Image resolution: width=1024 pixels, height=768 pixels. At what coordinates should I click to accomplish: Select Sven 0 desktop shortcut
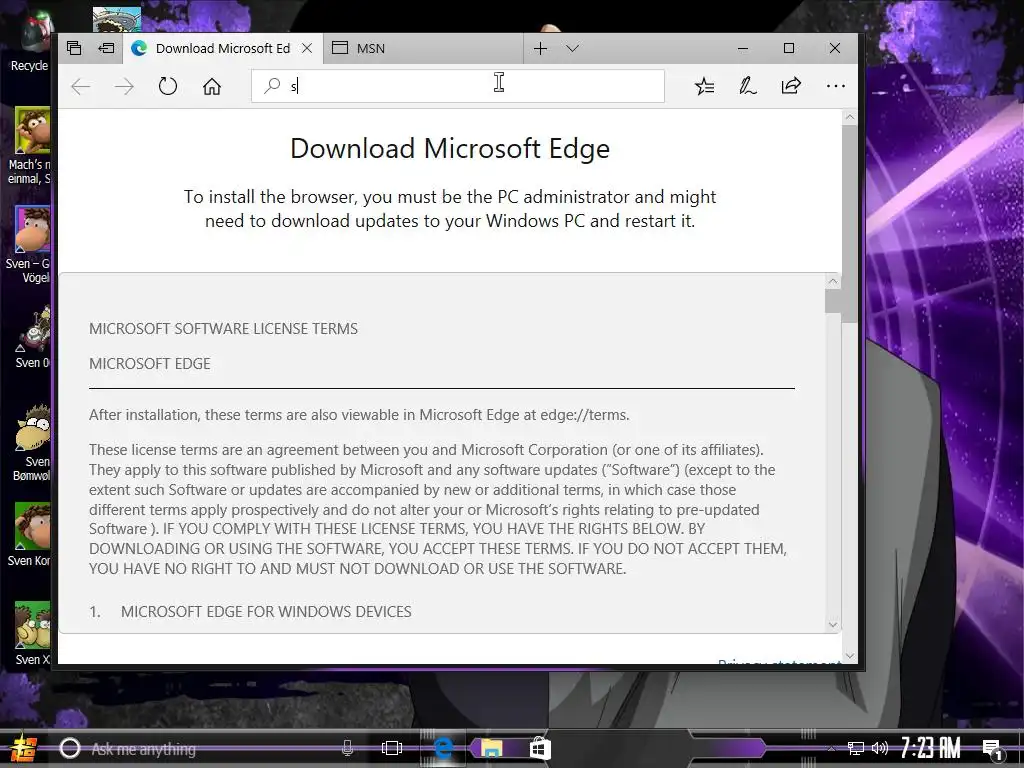pos(30,337)
